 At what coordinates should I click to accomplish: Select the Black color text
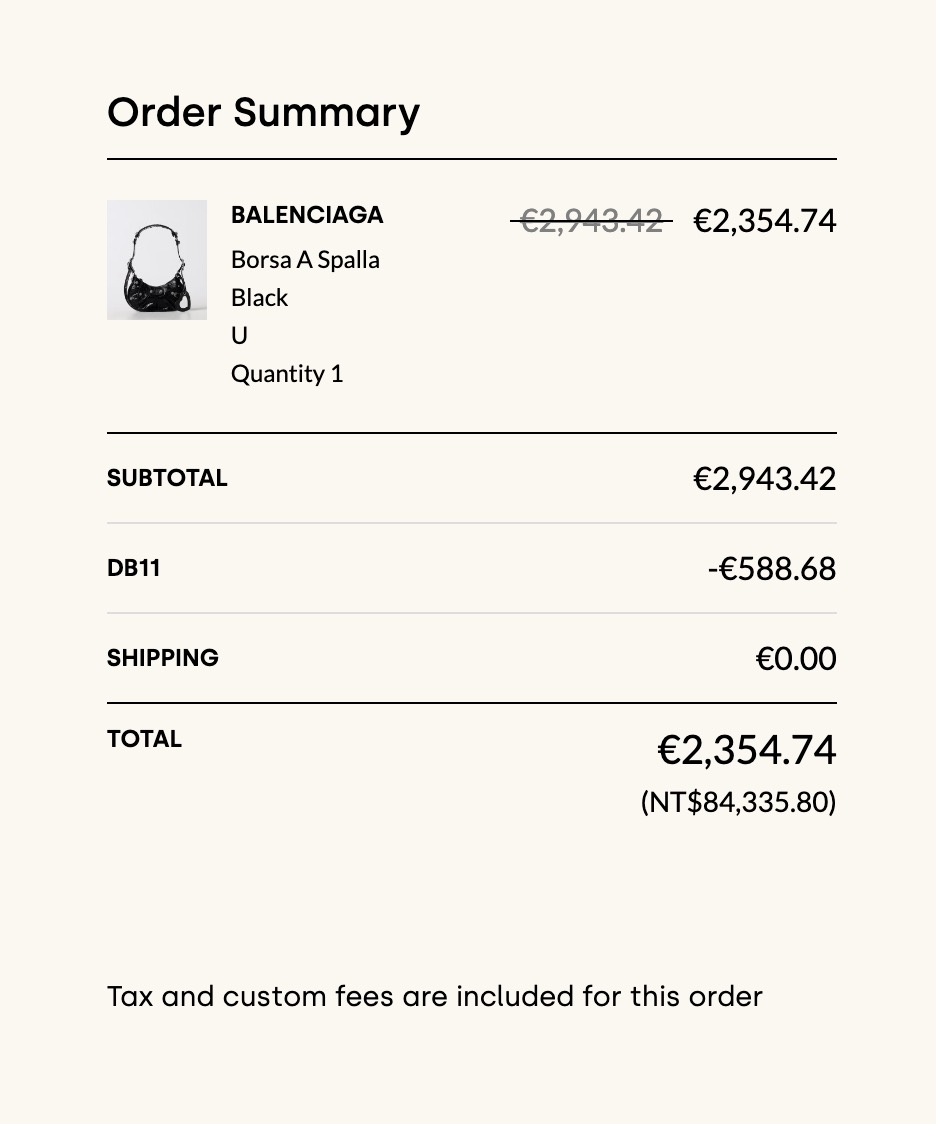(259, 297)
